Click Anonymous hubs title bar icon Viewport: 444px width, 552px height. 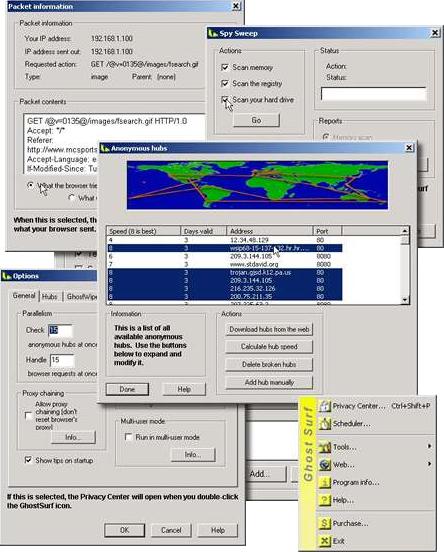pyautogui.click(x=105, y=148)
